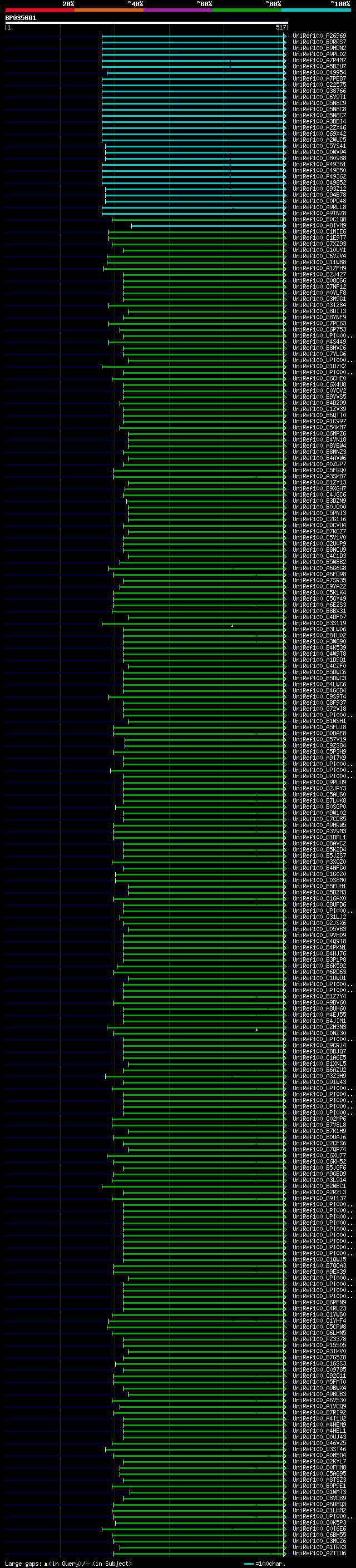Screen dimensions: 356x1568
Task: Open hit UniRef100_B8HVC6
Action: 319,348
